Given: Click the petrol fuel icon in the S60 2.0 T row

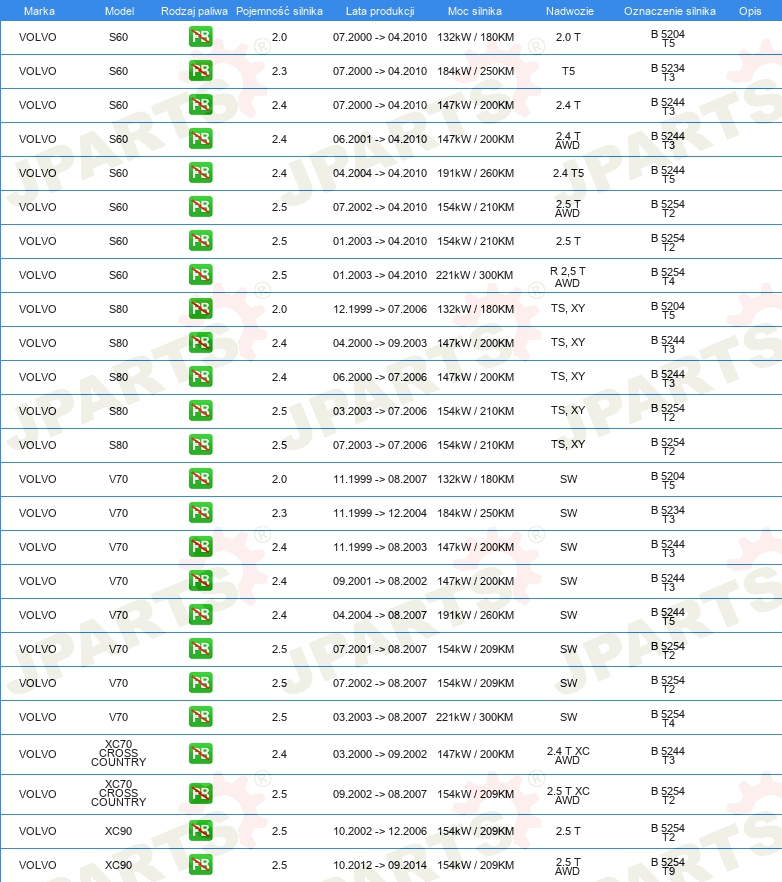Looking at the screenshot, I should 201,37.
